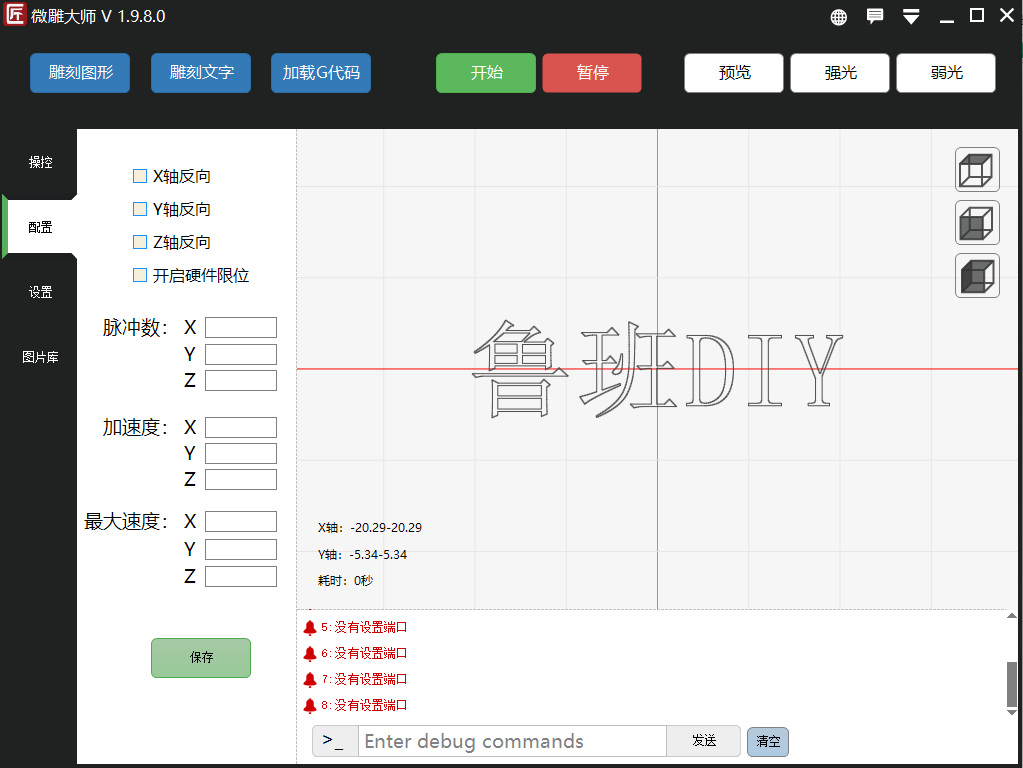The image size is (1023, 768).
Task: Select the fully shaded cube view icon
Action: click(977, 276)
